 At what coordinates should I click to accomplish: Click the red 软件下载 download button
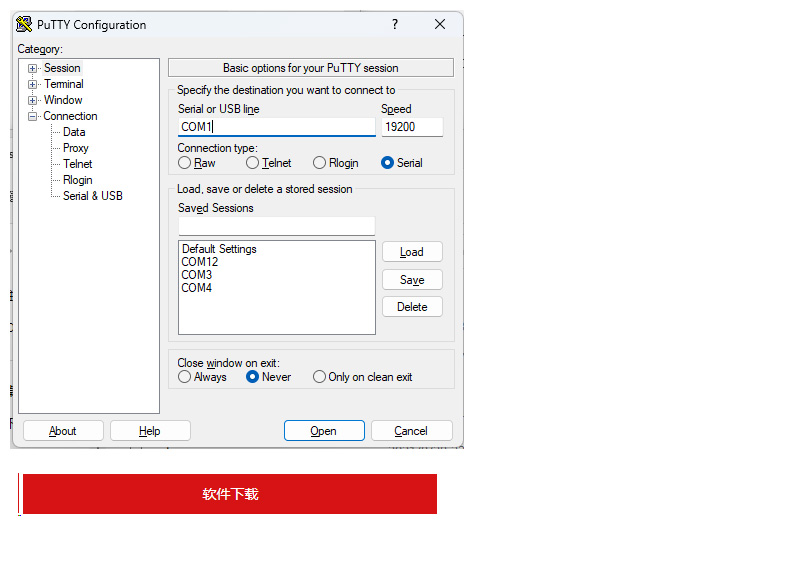click(230, 494)
